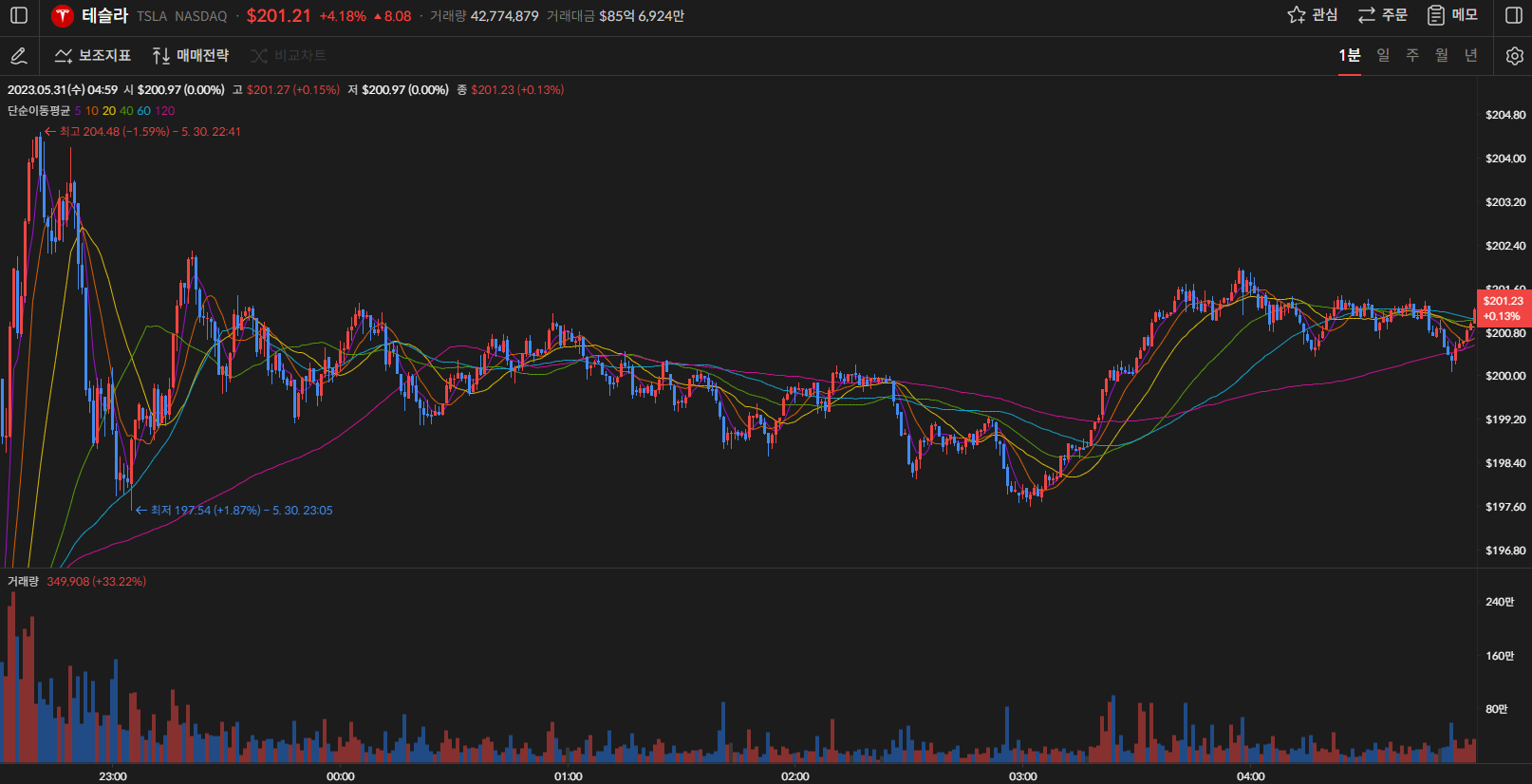Open the memo (메모) panel
The image size is (1532, 784).
tap(1452, 15)
